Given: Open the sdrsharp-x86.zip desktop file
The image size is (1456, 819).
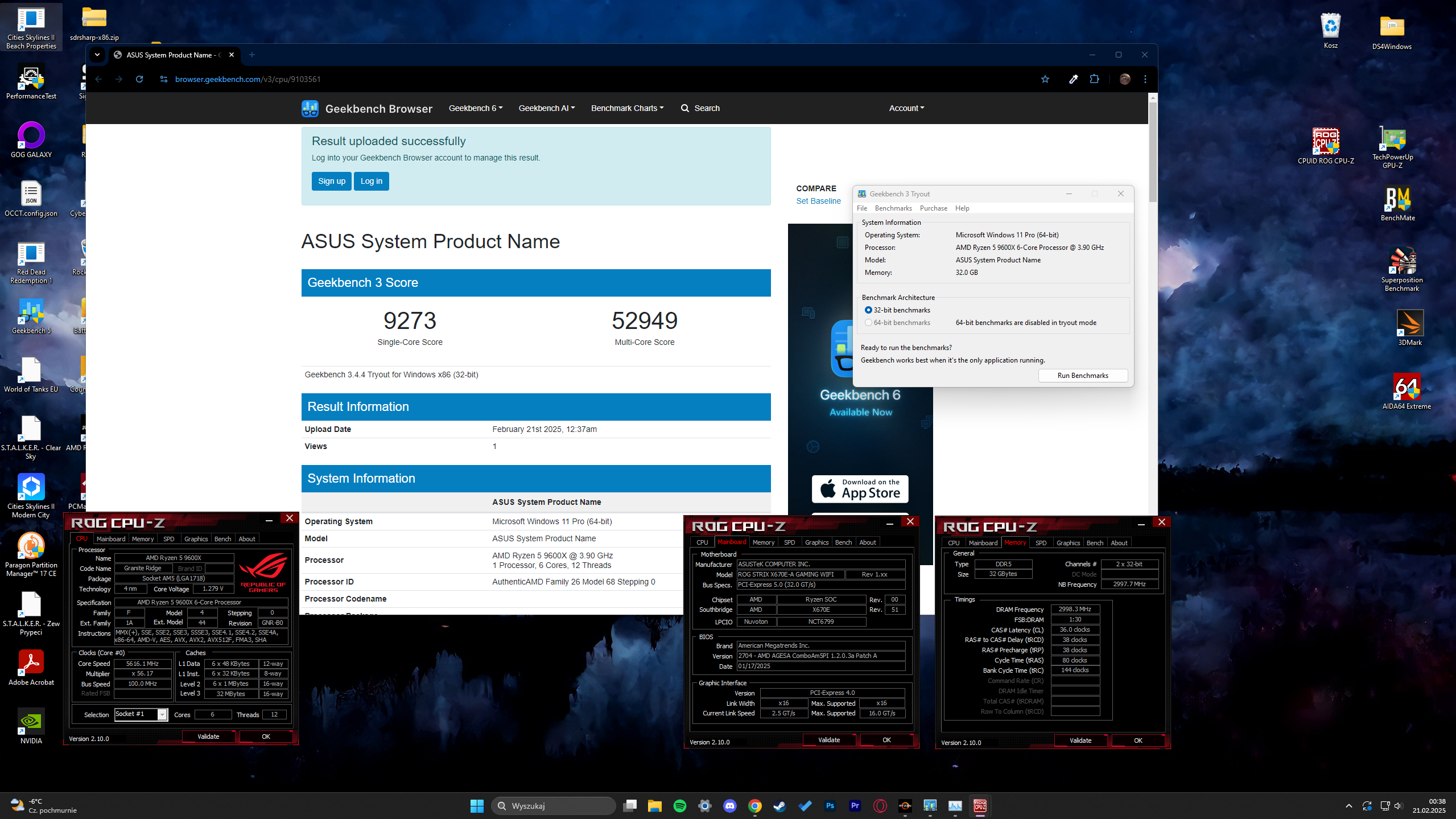Looking at the screenshot, I should pyautogui.click(x=94, y=24).
